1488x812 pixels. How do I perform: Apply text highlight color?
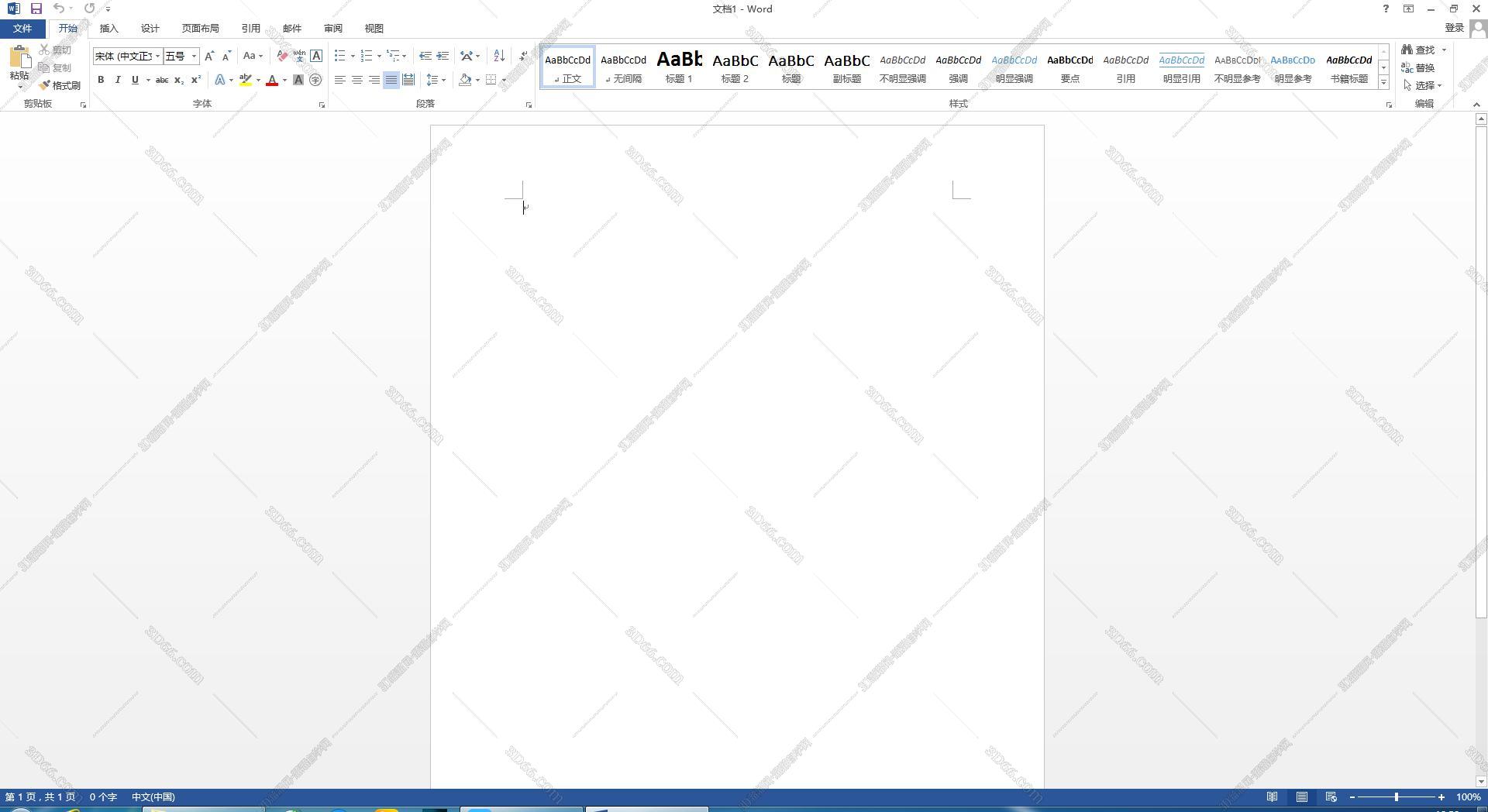246,80
